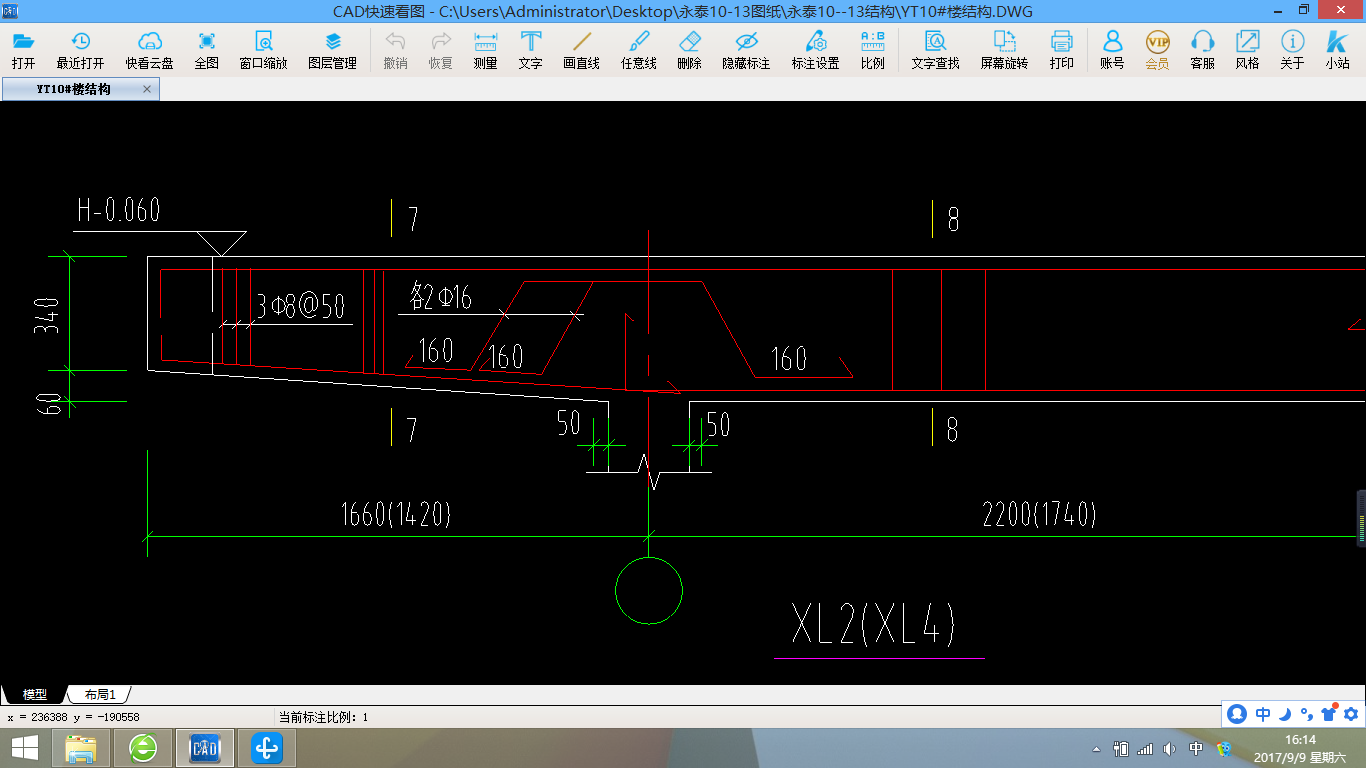
Task: Select the 文字 text tool
Action: point(531,50)
